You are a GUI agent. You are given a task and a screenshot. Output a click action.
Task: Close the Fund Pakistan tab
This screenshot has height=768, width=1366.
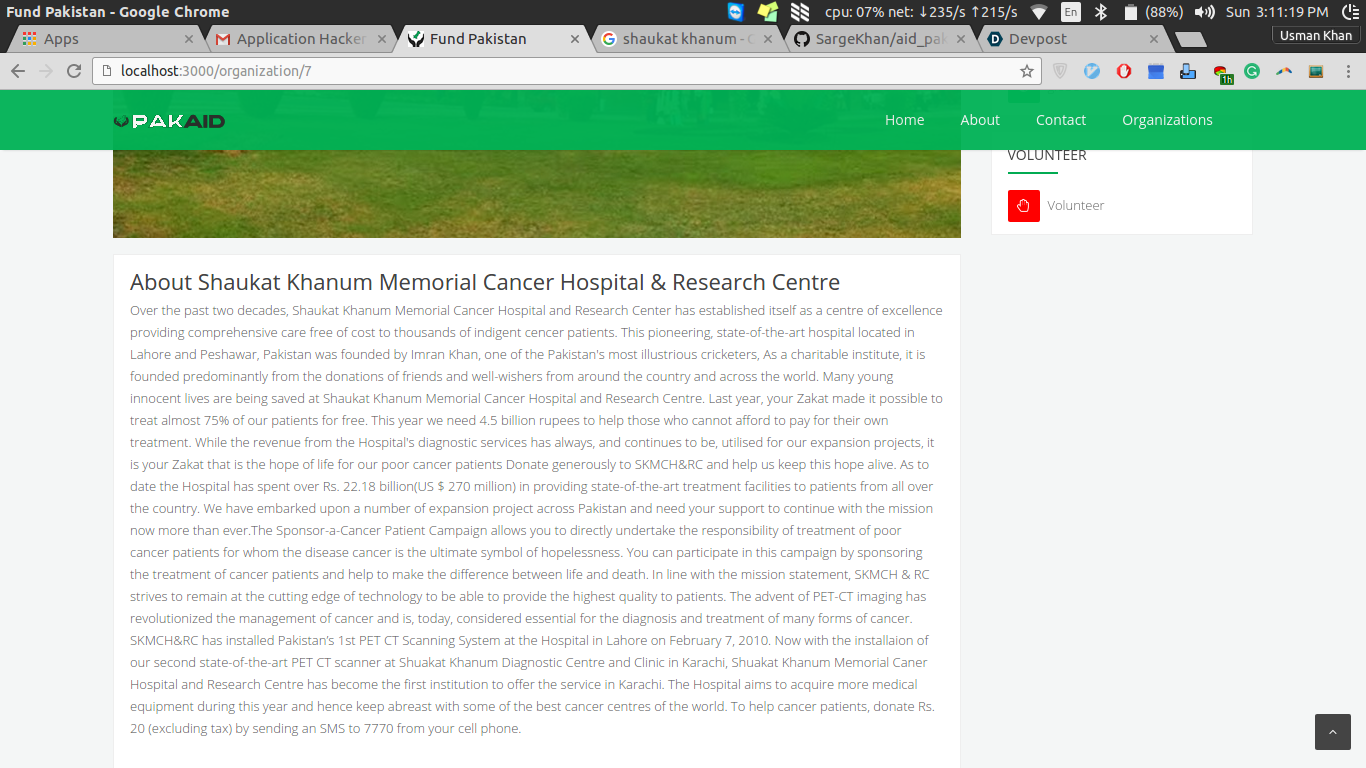575,39
